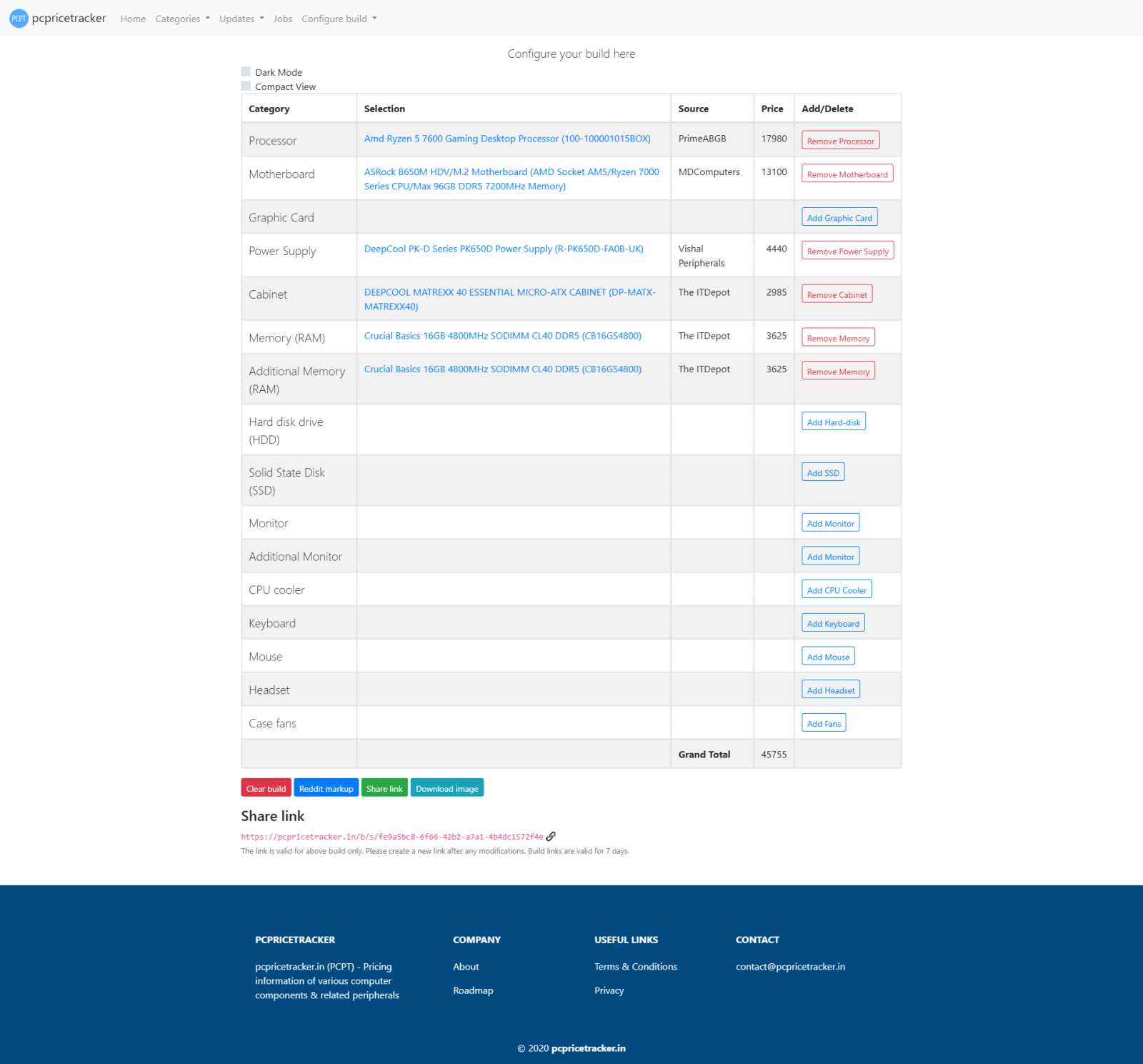Open Crucial Basics link in Additional Memory row

(x=502, y=369)
